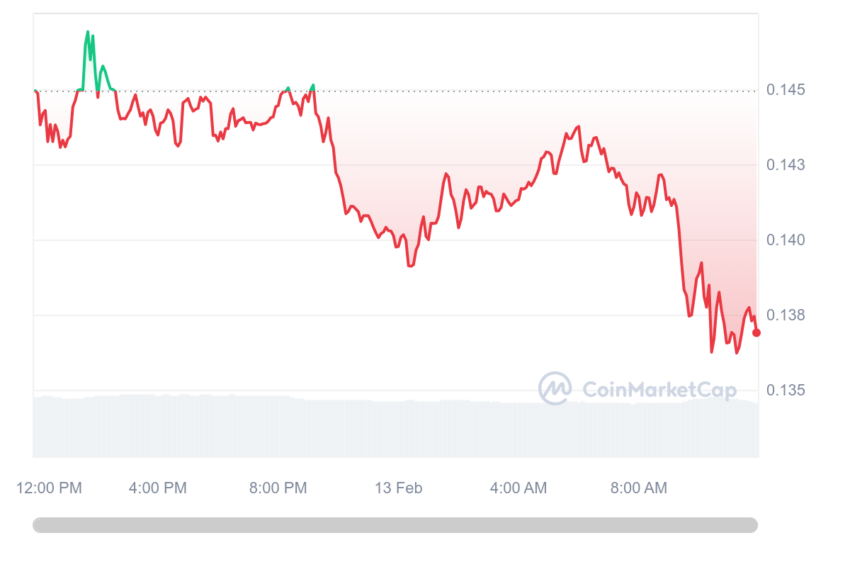The width and height of the screenshot is (850, 567).
Task: Click the 0.140 price axis label
Action: click(x=785, y=240)
